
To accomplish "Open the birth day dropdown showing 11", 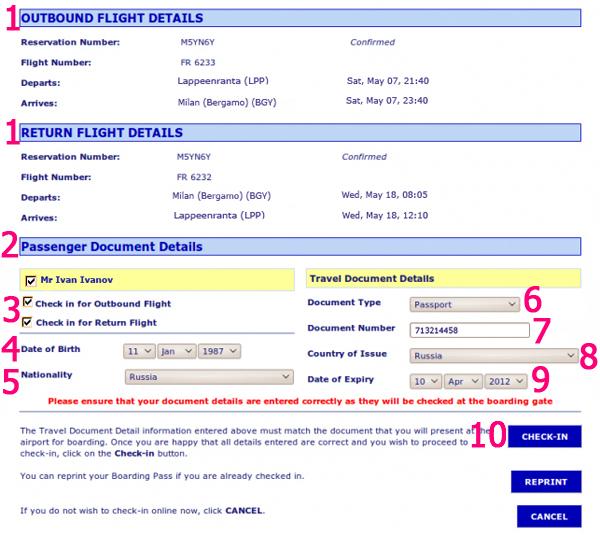I will coord(139,351).
